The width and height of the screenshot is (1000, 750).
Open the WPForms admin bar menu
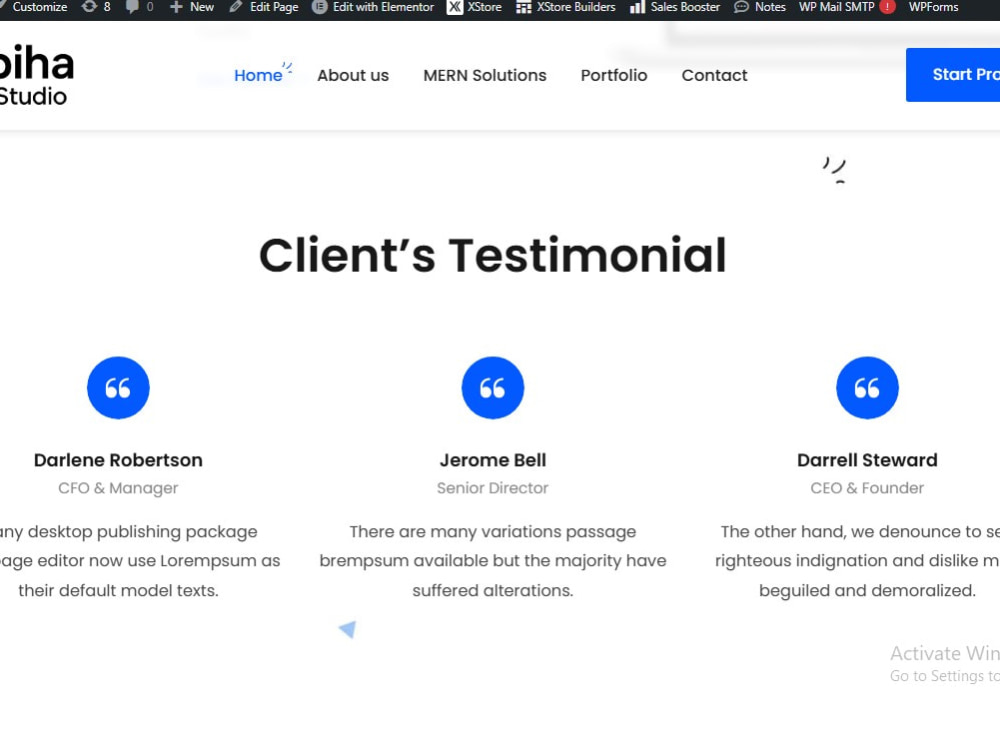(x=933, y=7)
